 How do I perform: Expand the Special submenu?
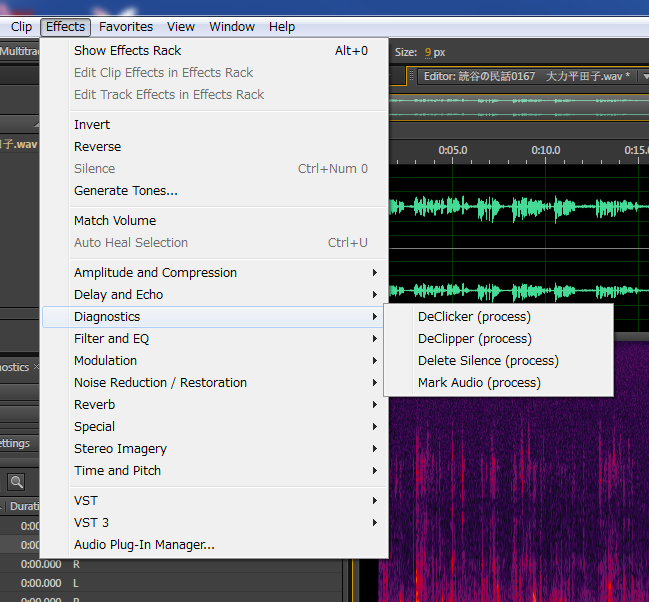point(215,426)
